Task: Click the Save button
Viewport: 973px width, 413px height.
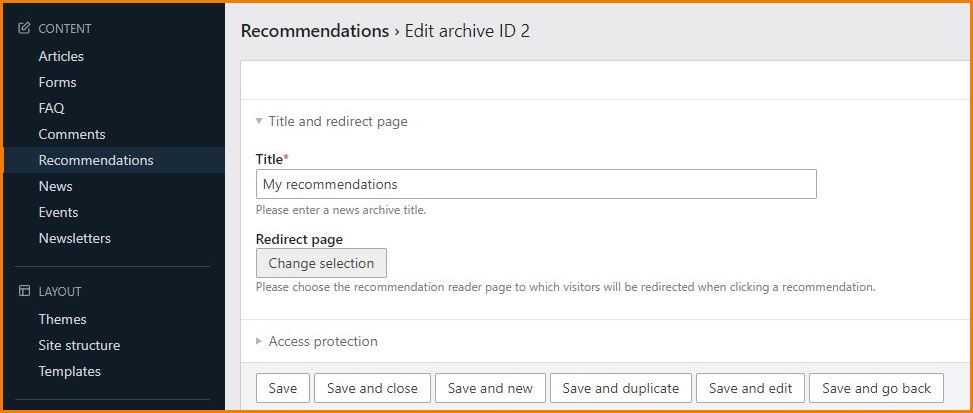Action: [x=282, y=388]
